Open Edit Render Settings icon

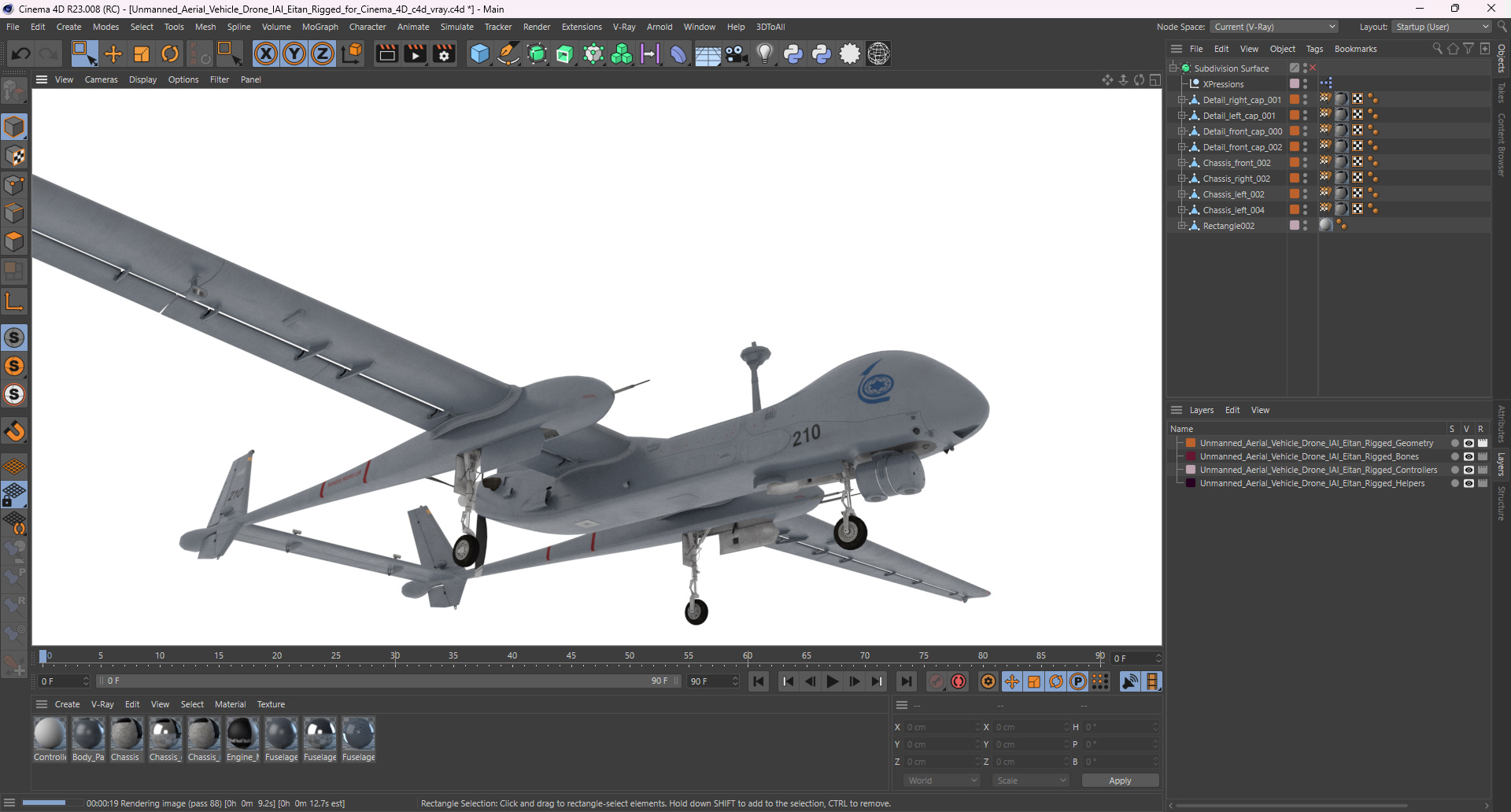[445, 54]
